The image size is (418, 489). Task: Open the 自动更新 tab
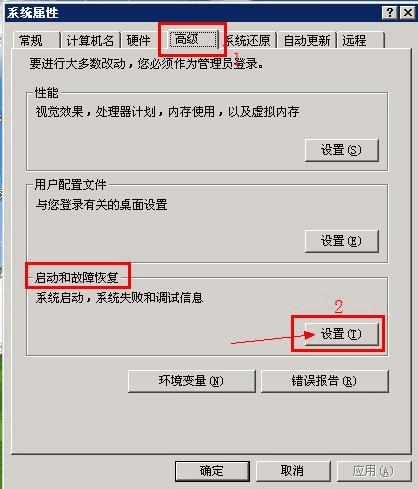pos(307,40)
